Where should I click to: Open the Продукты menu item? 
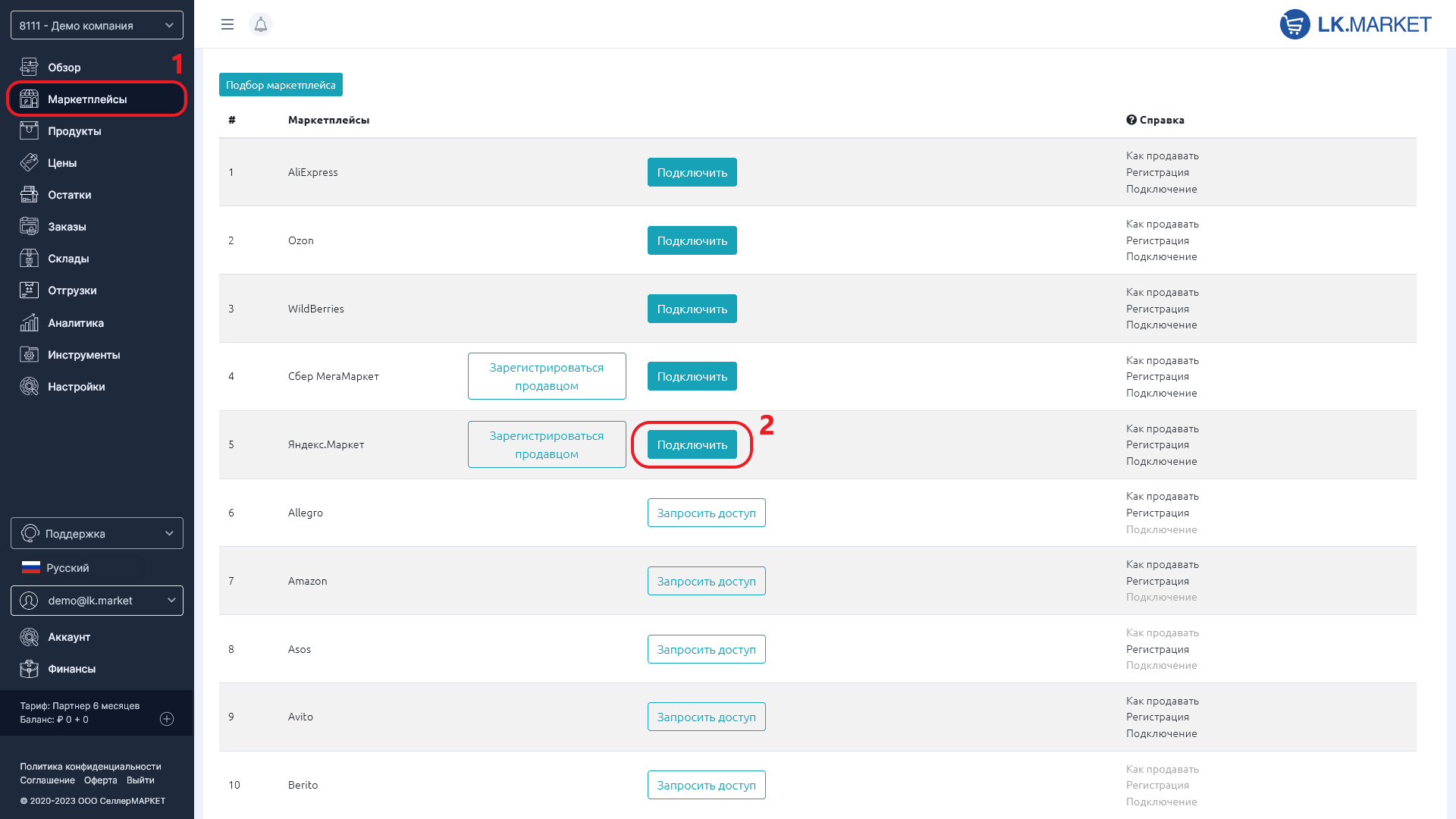click(74, 131)
